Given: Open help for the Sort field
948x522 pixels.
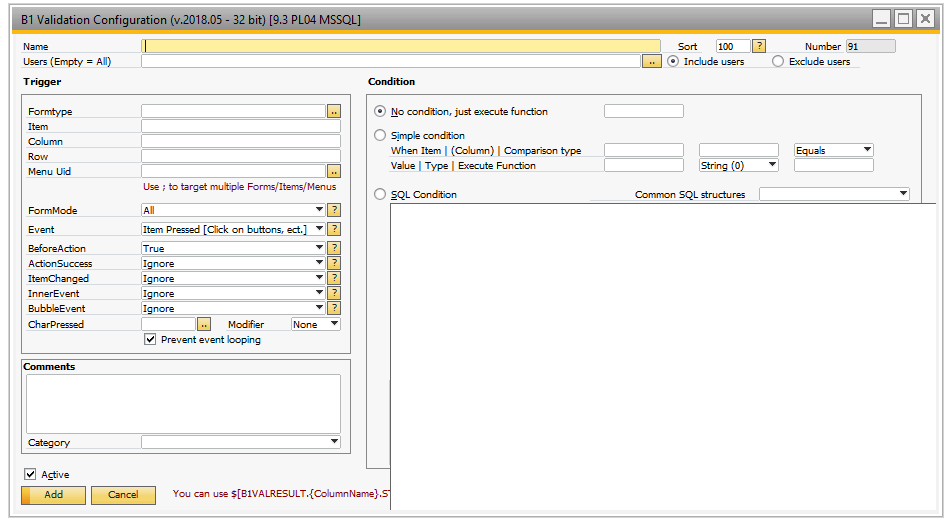Looking at the screenshot, I should point(759,46).
